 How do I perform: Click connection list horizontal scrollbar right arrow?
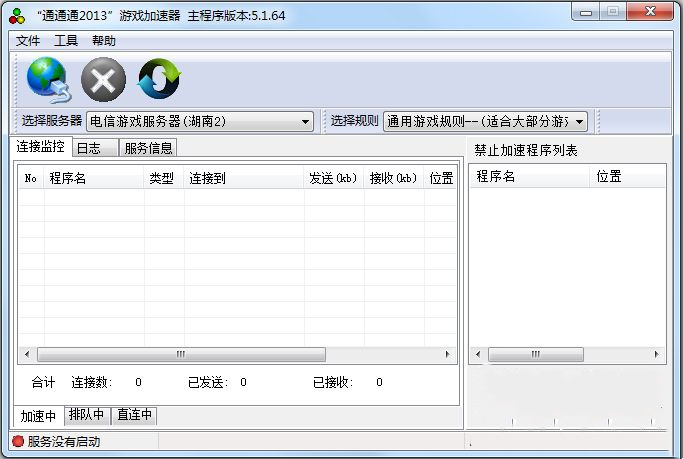(448, 354)
